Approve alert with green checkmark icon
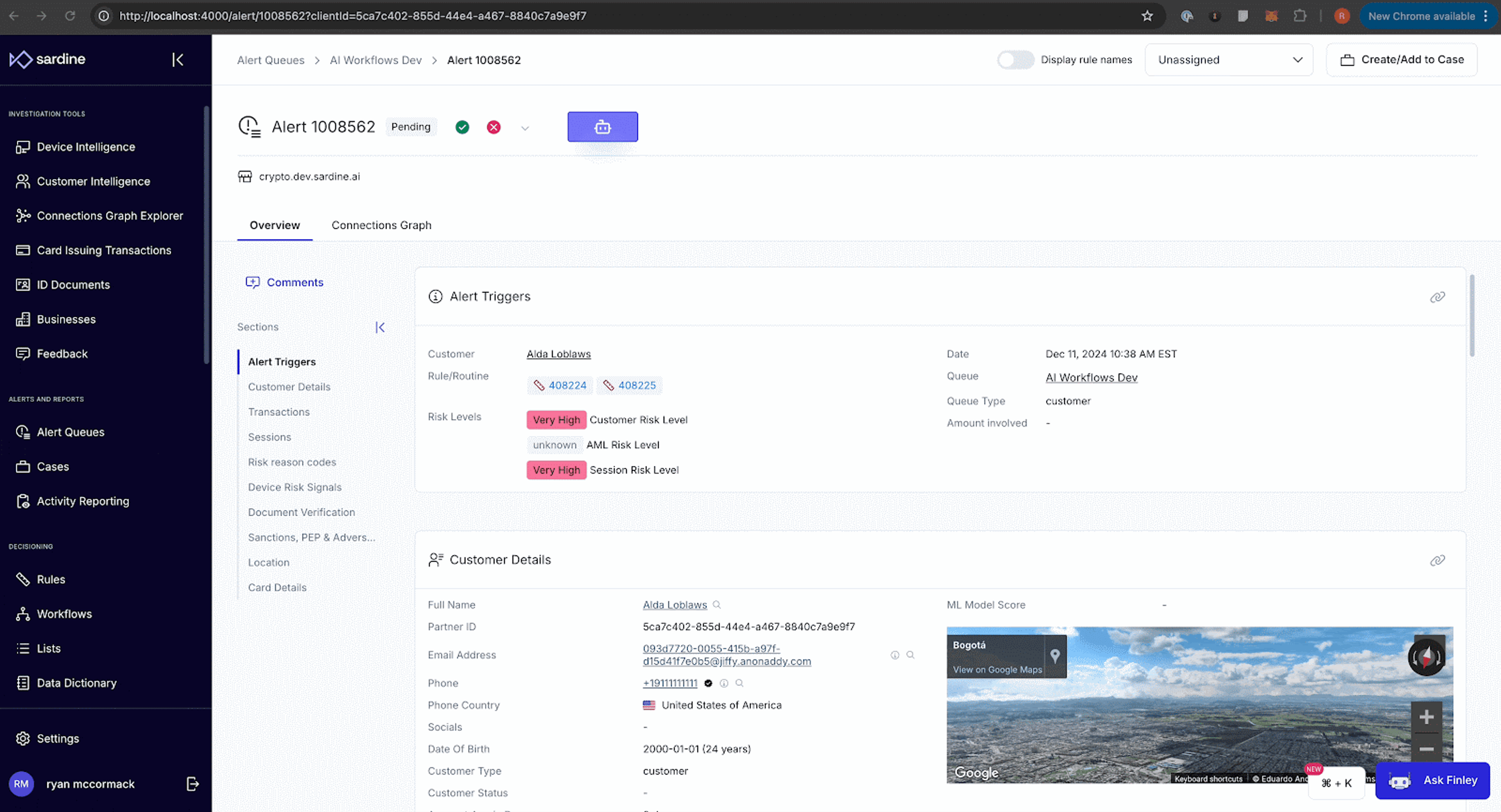Screen dimensions: 1501x812 pos(462,127)
